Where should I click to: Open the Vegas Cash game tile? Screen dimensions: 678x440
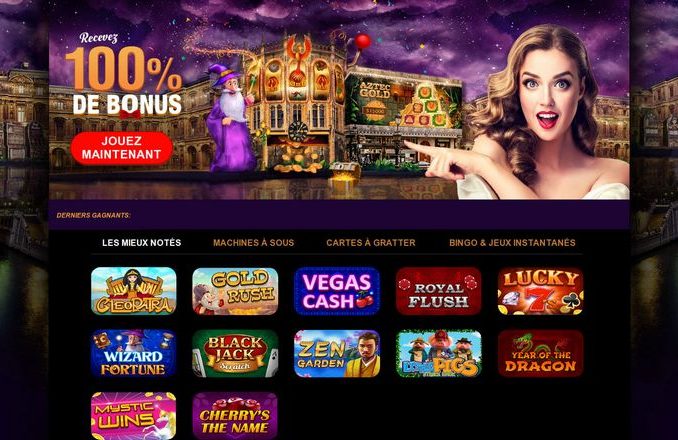coord(337,291)
